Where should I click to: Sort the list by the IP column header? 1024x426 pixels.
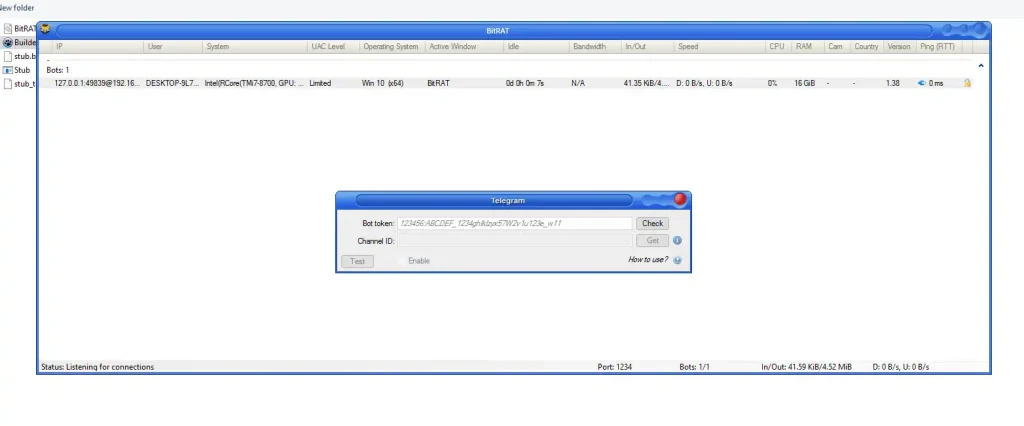tap(60, 47)
